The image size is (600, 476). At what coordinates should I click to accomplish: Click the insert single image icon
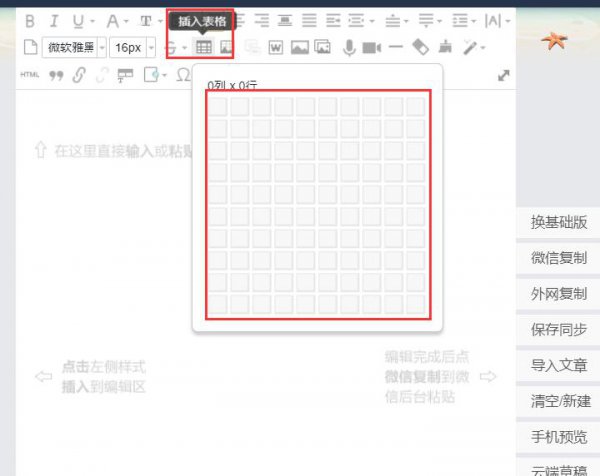tap(300, 47)
